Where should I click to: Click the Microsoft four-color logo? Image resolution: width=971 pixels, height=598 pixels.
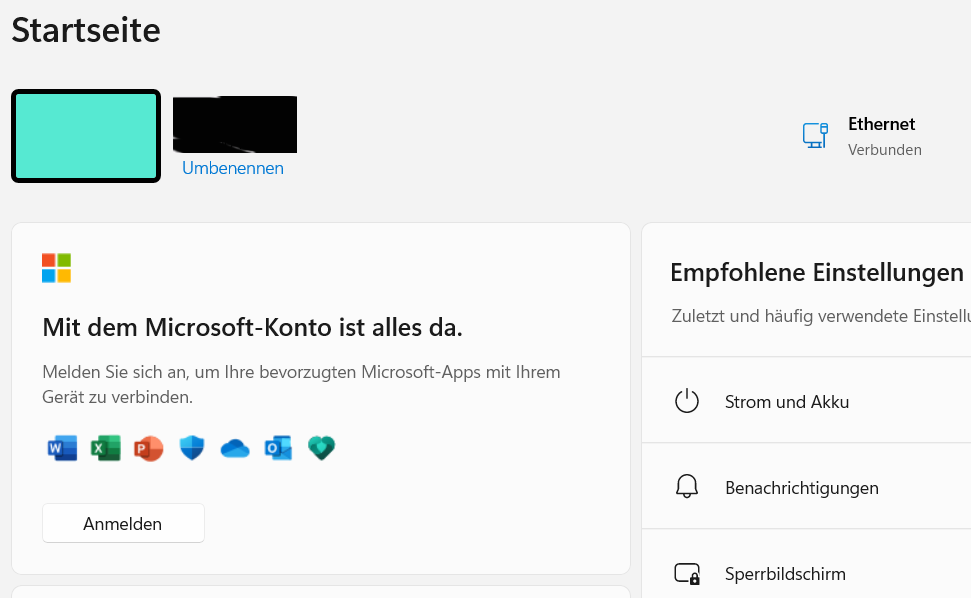coord(56,268)
